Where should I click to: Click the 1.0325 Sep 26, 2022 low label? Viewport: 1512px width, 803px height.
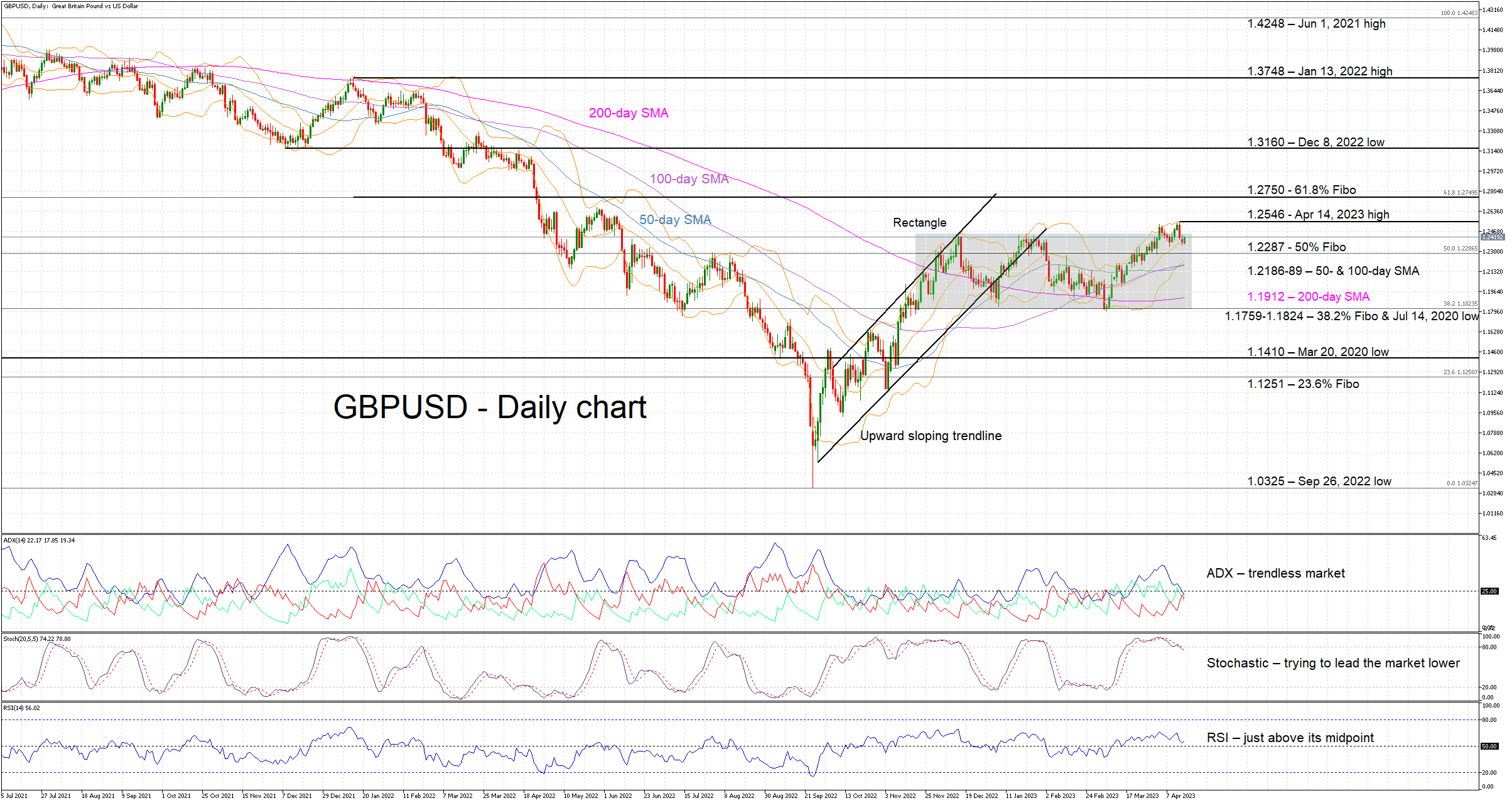click(x=1319, y=482)
